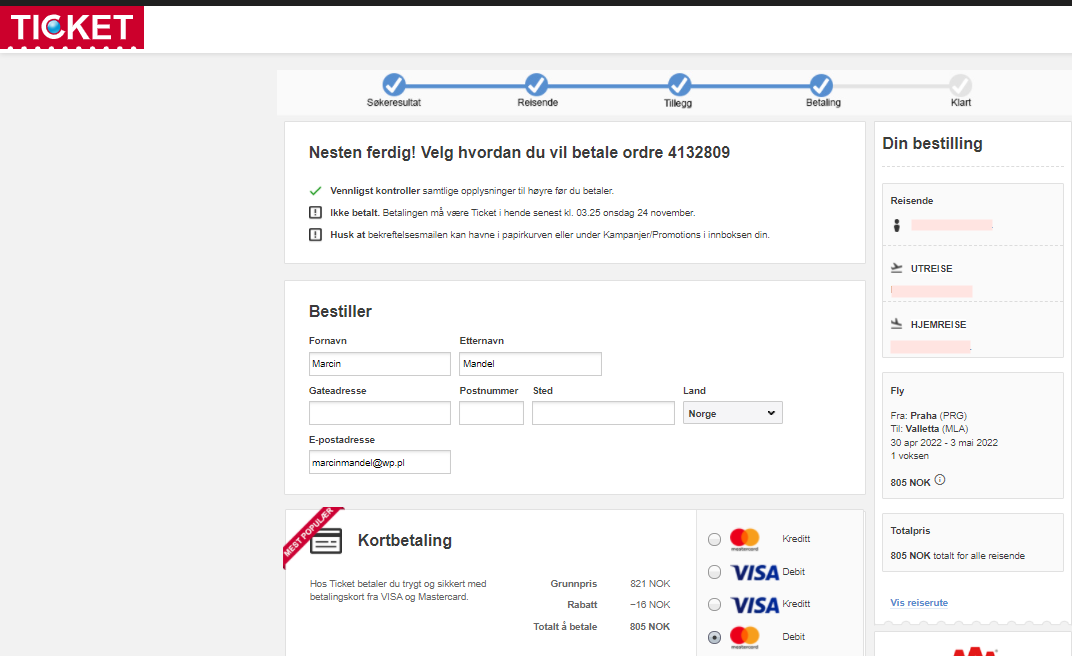The height and width of the screenshot is (656, 1072).
Task: Select Mastercard Kreditt radio button
Action: click(x=714, y=539)
